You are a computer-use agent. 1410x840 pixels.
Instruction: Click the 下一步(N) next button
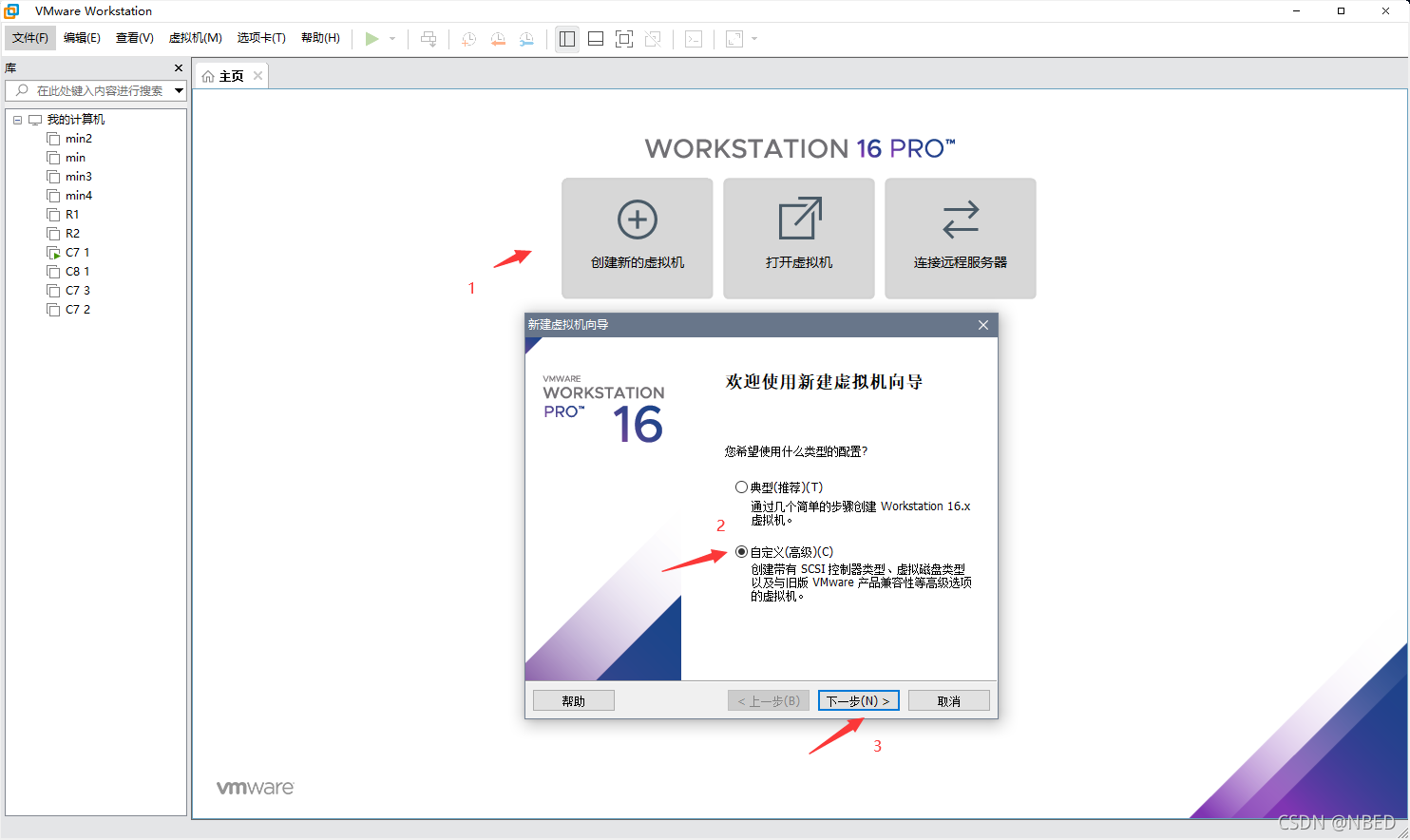click(859, 700)
